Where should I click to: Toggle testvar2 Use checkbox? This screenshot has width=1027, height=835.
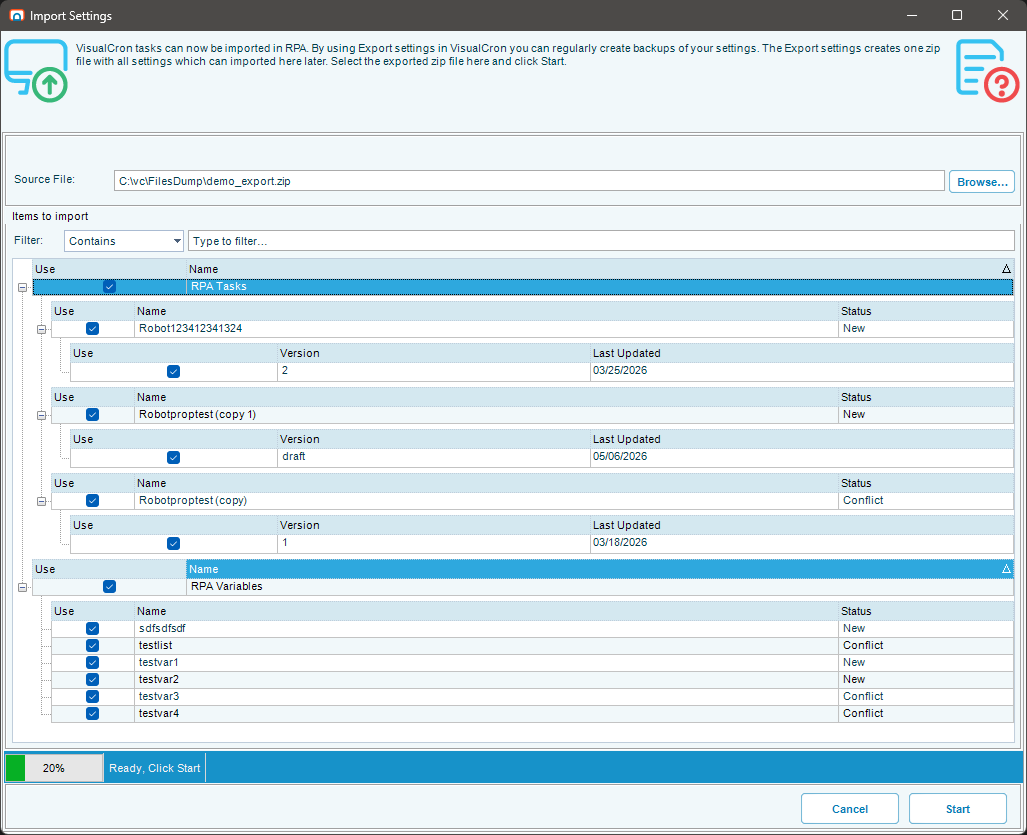92,679
